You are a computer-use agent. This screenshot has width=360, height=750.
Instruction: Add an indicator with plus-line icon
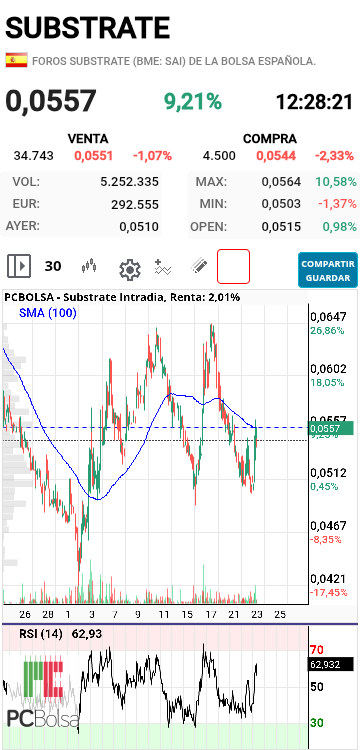point(163,266)
